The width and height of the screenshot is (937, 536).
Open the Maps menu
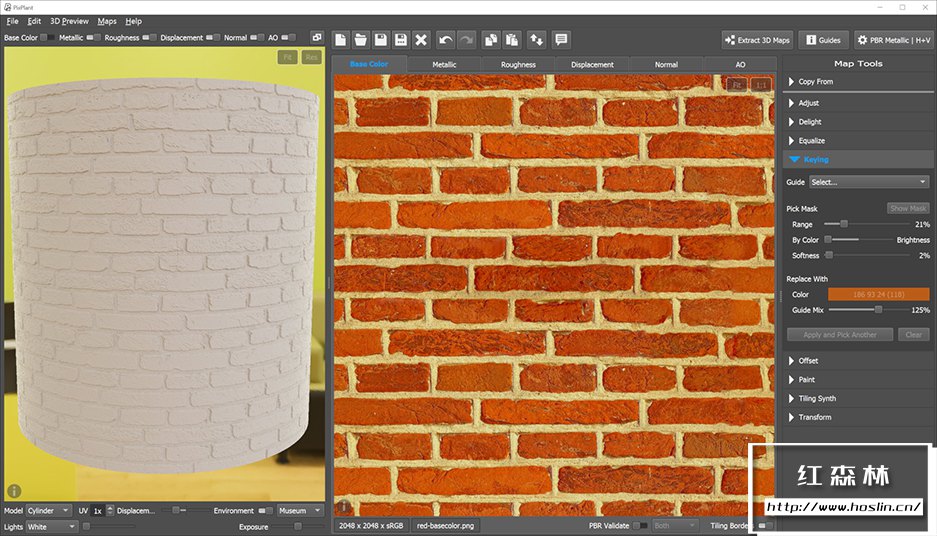coord(107,21)
